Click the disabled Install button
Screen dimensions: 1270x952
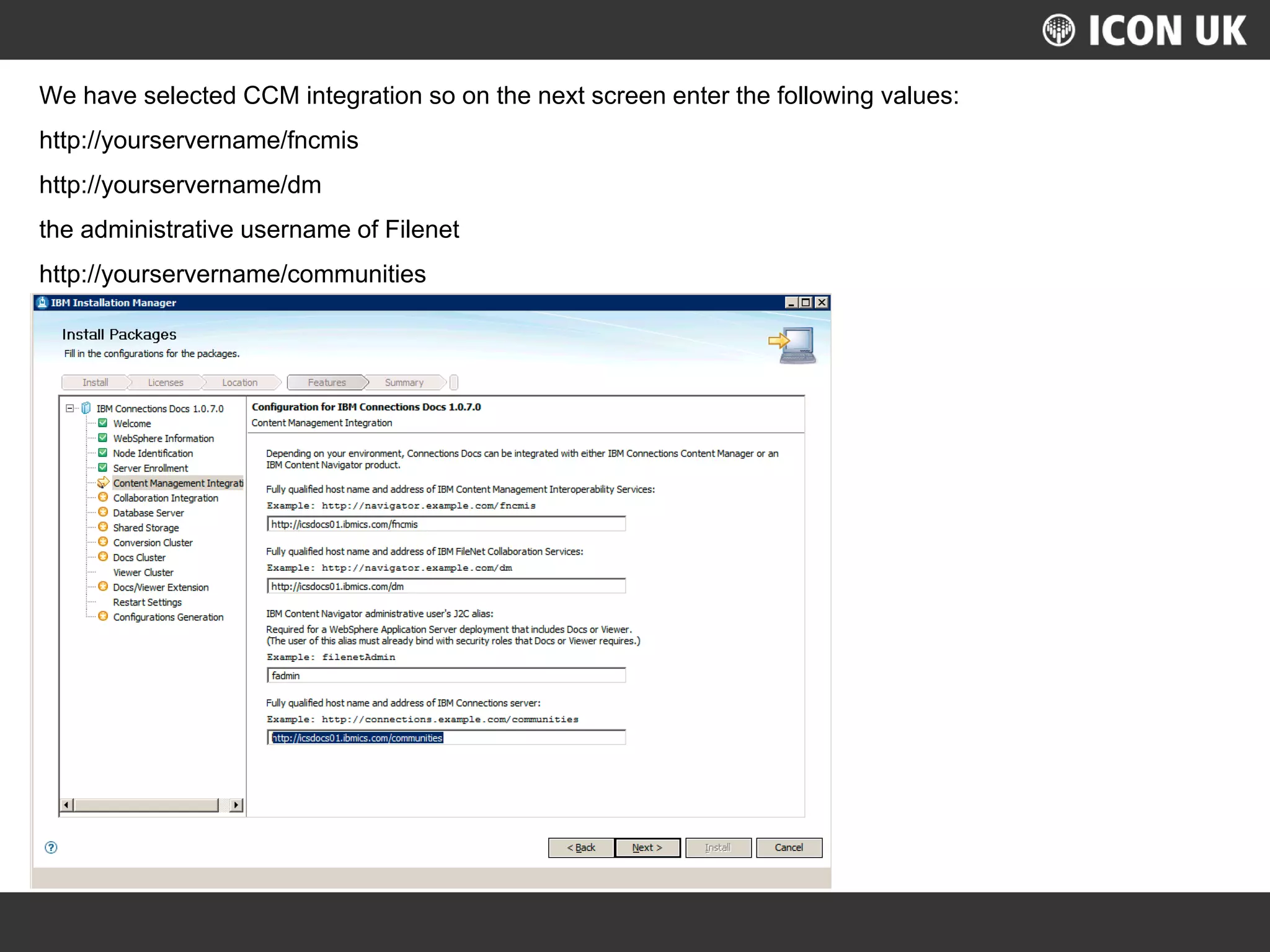(718, 847)
